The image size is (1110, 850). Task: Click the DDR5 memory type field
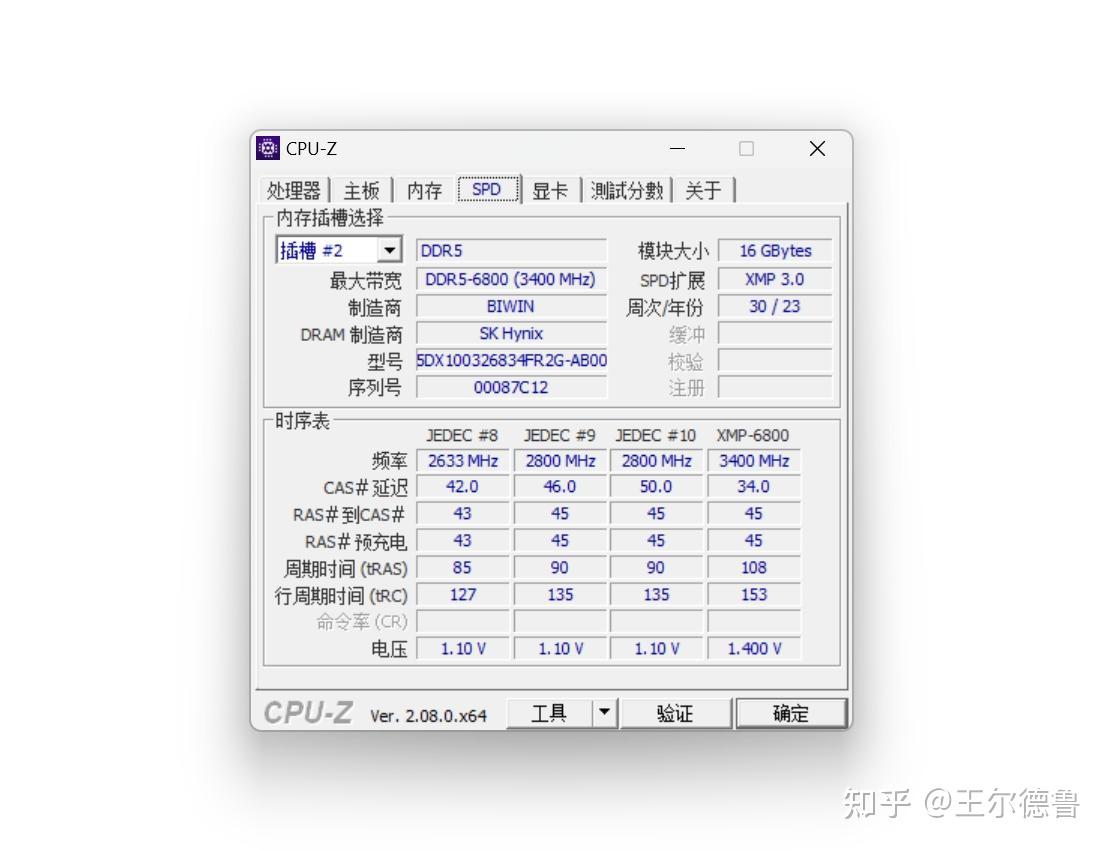[511, 251]
